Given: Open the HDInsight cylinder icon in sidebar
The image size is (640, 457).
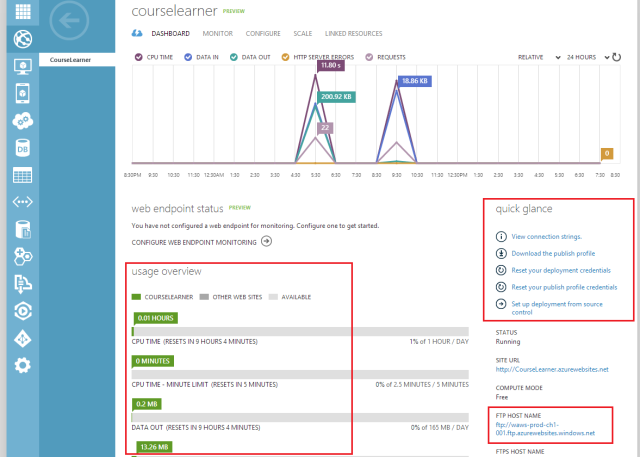Looking at the screenshot, I should tap(23, 229).
